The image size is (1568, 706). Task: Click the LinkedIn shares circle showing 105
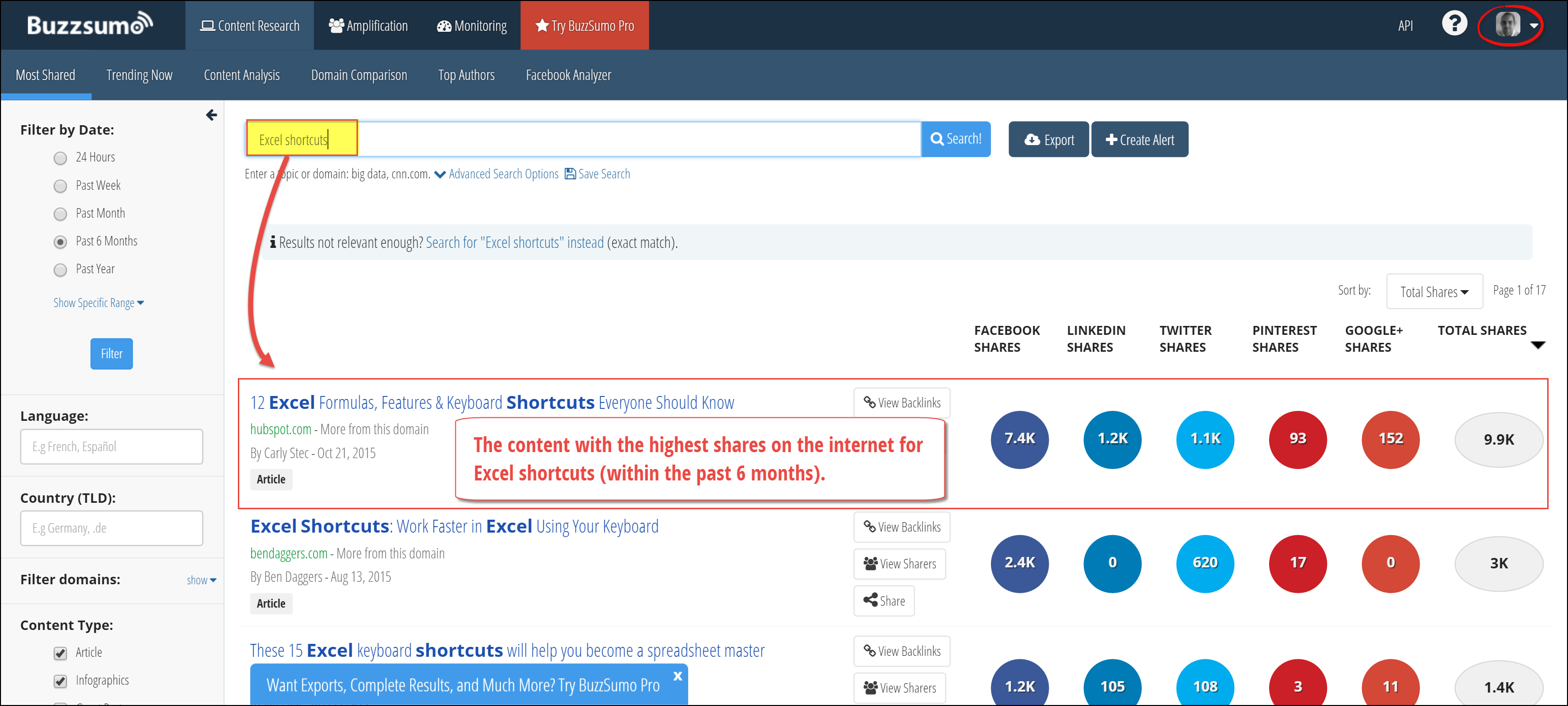(x=1112, y=683)
